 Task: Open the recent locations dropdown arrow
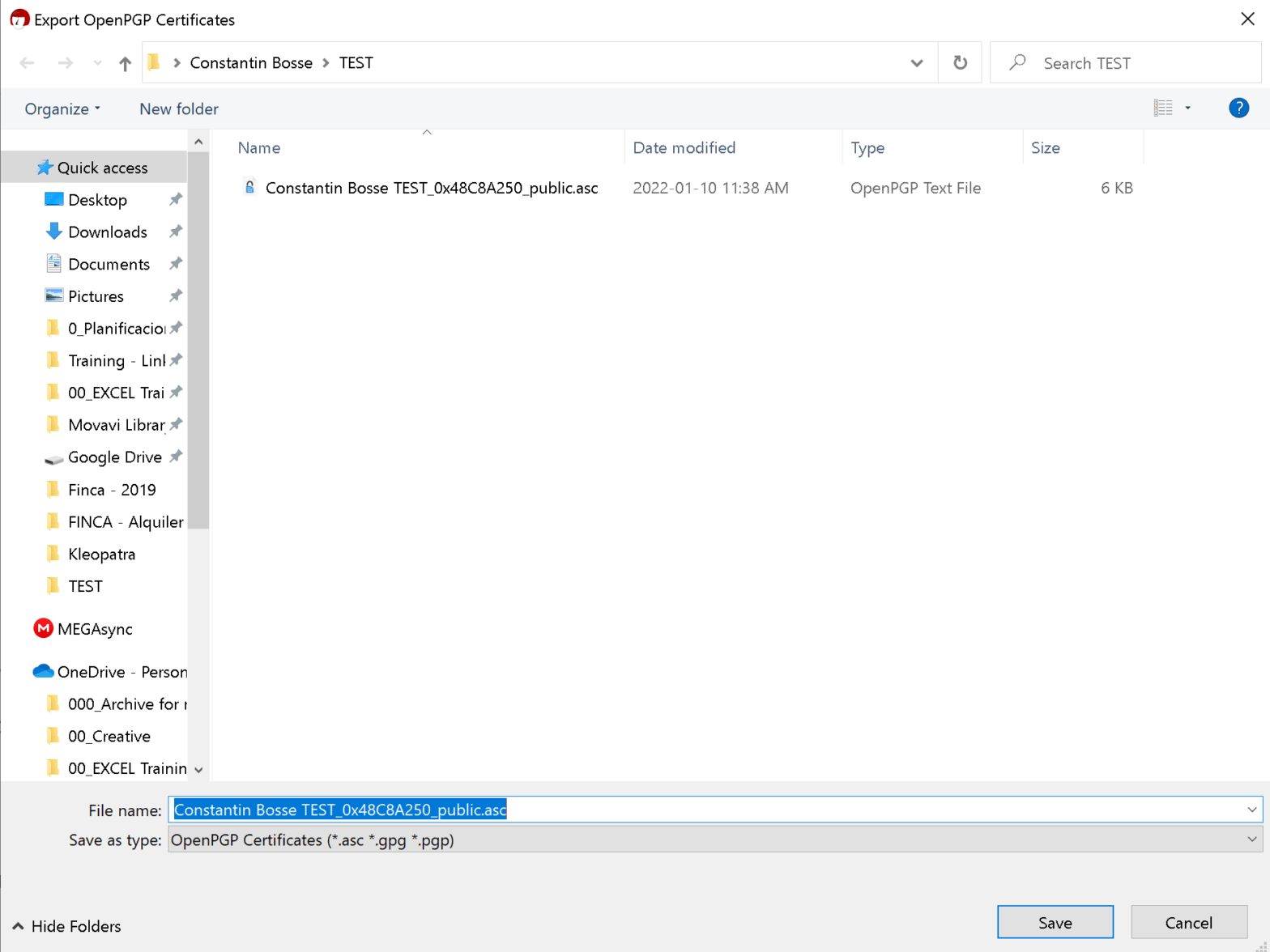[97, 63]
